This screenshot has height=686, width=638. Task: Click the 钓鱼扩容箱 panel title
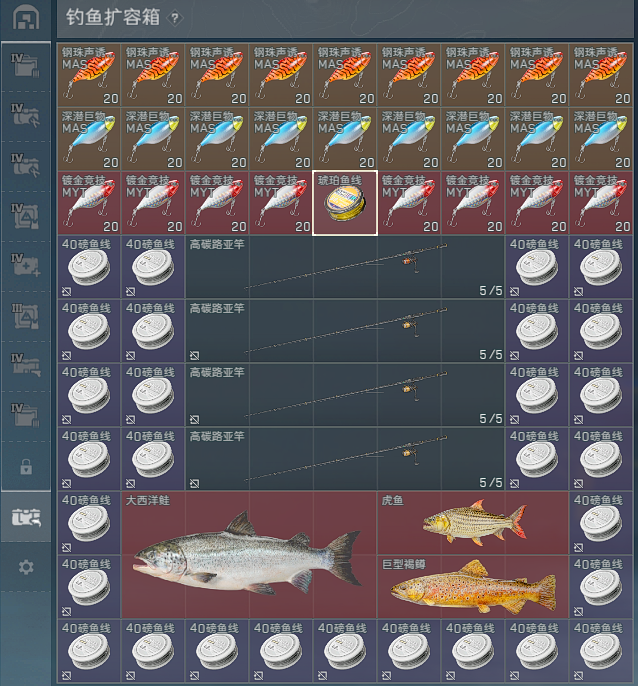click(x=113, y=18)
